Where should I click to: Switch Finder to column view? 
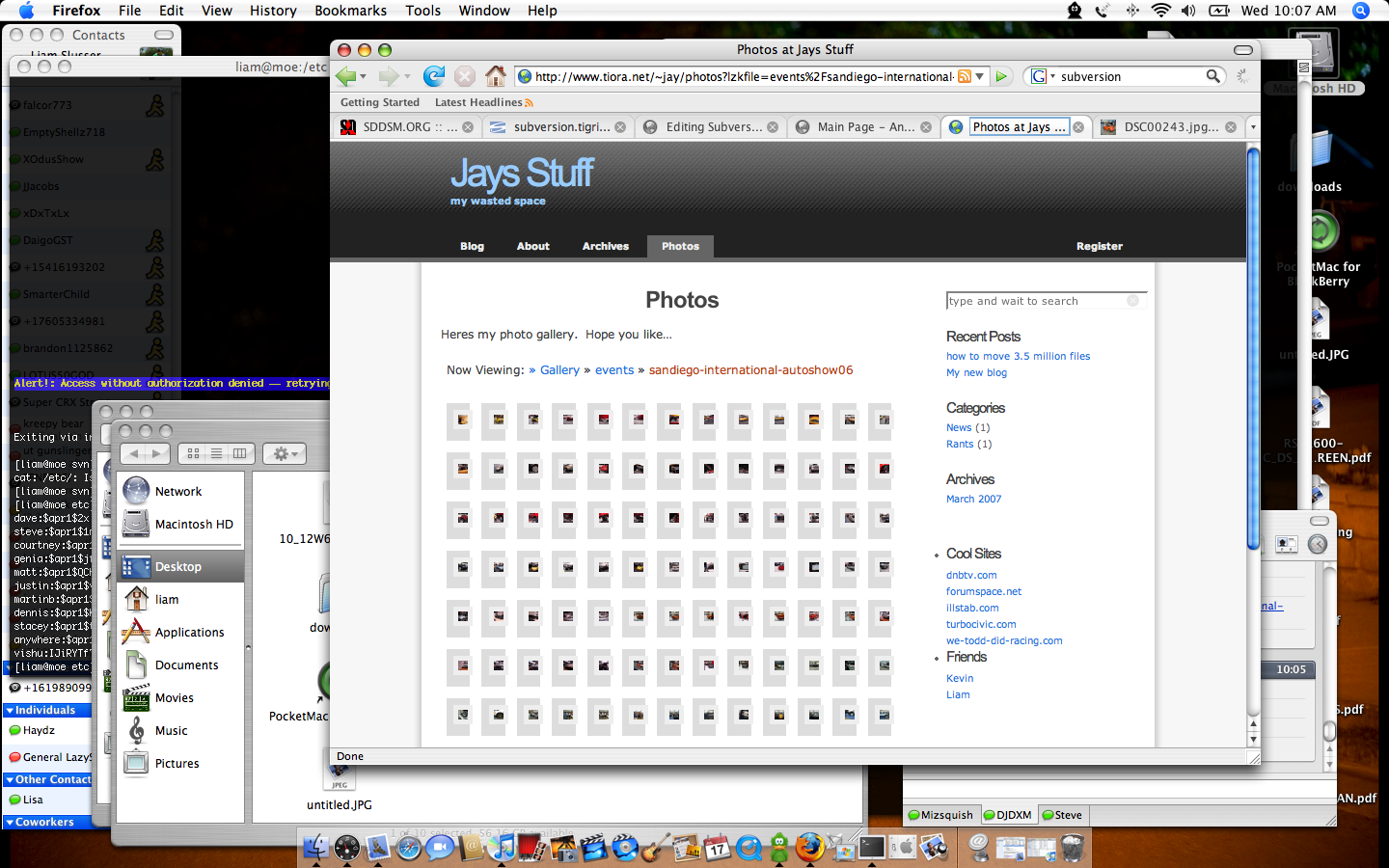tap(239, 453)
